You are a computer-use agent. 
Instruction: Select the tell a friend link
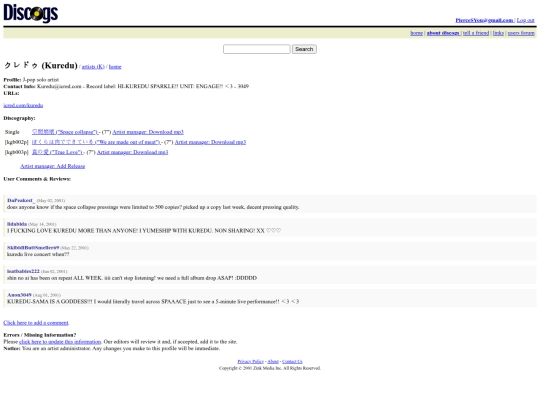pyautogui.click(x=476, y=33)
